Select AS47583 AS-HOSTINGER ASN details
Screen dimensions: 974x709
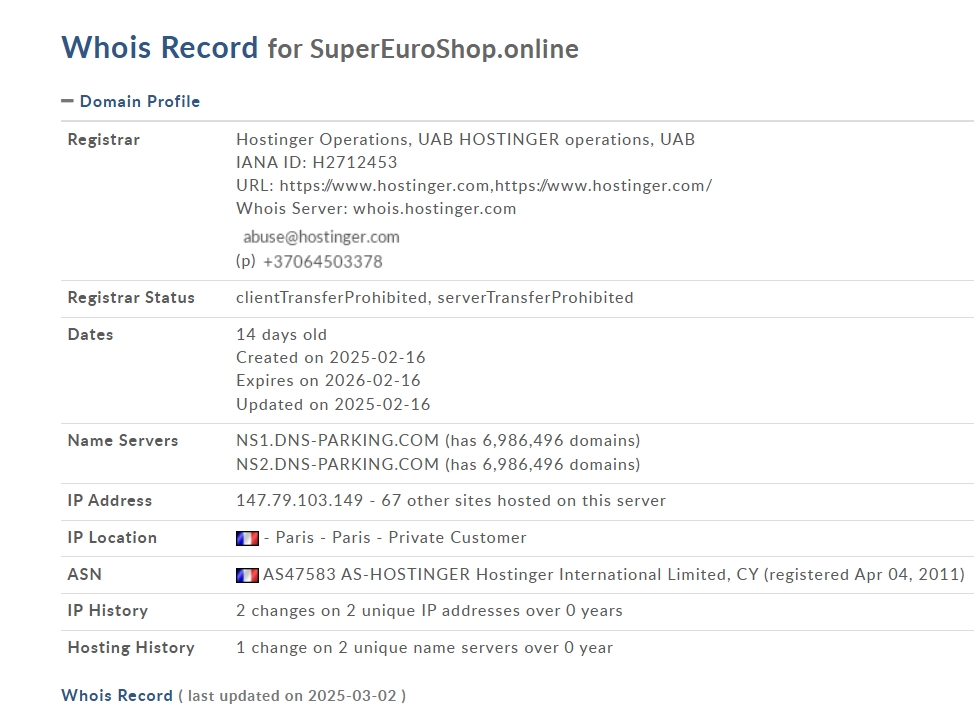[614, 574]
